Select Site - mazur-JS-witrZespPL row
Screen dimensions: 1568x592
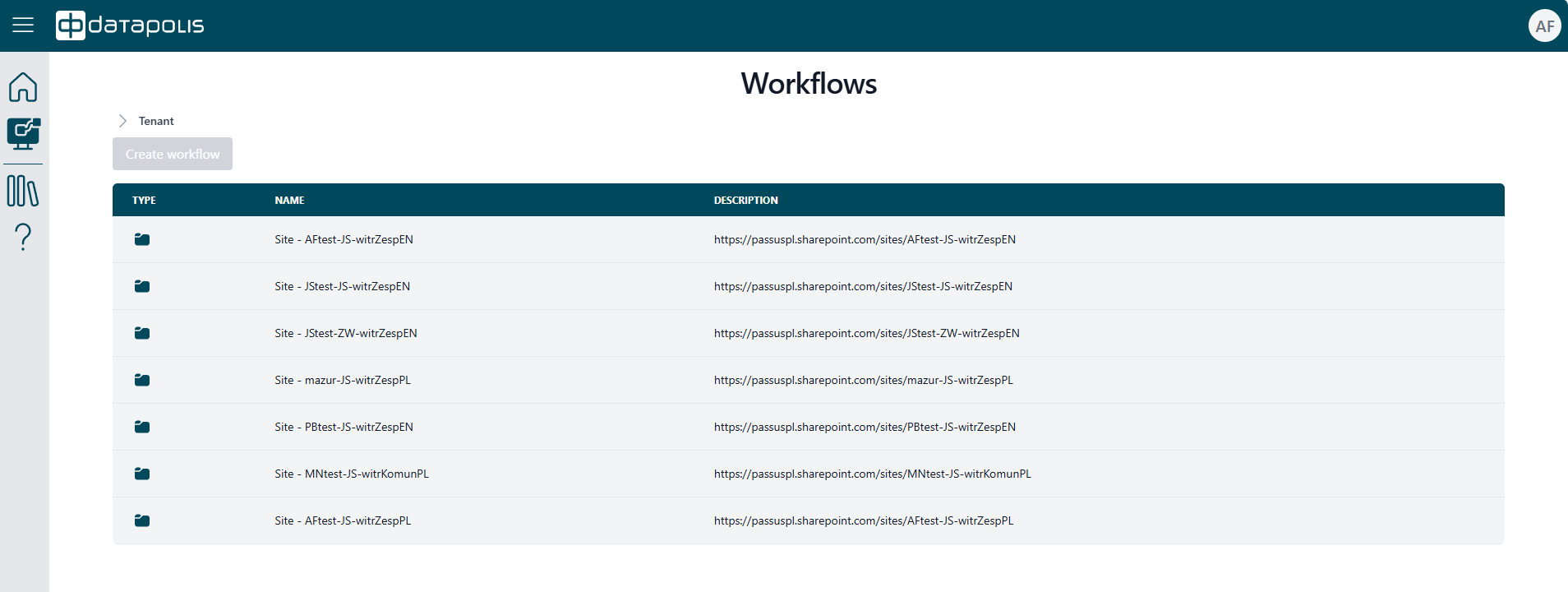[342, 380]
